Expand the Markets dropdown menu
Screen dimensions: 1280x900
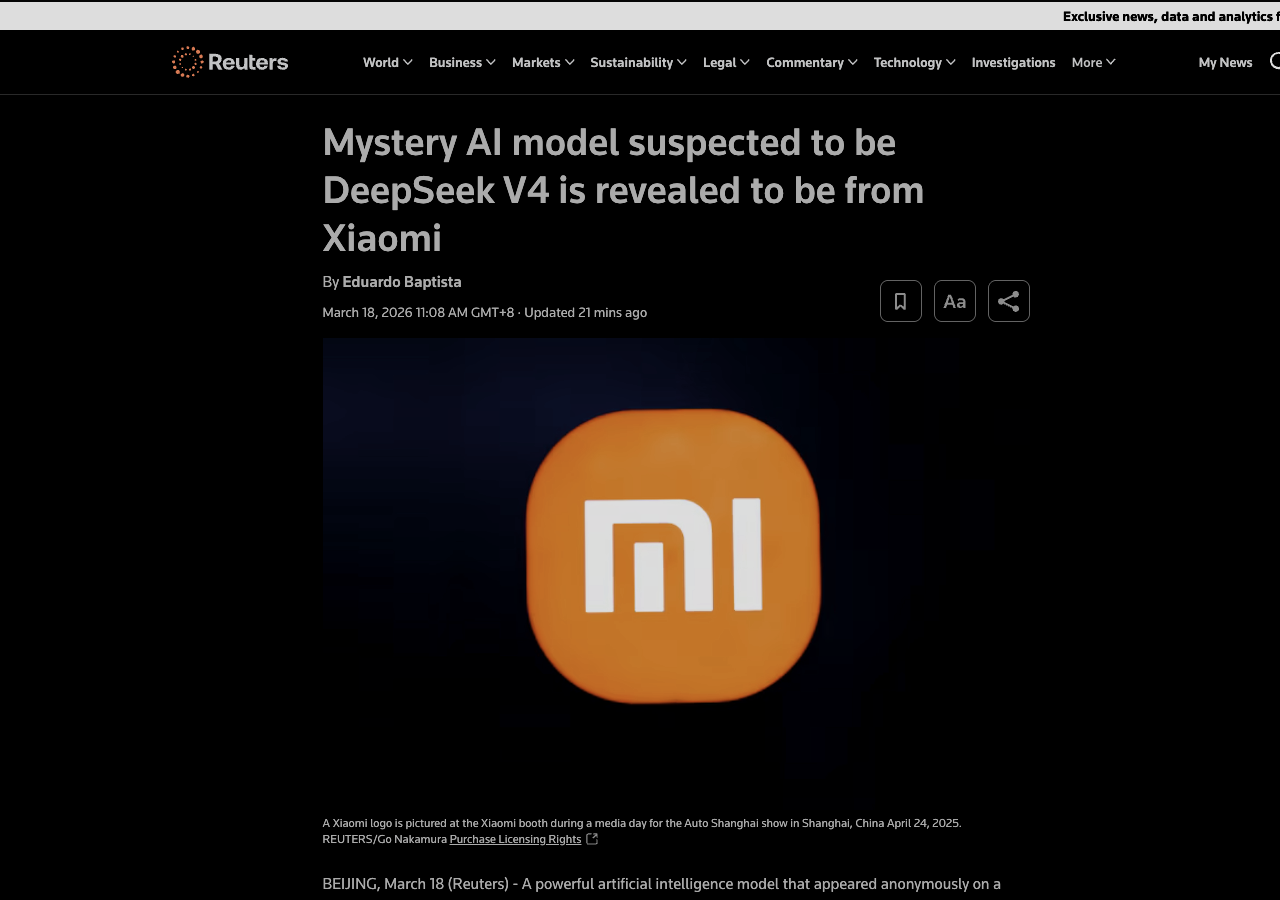[x=543, y=62]
